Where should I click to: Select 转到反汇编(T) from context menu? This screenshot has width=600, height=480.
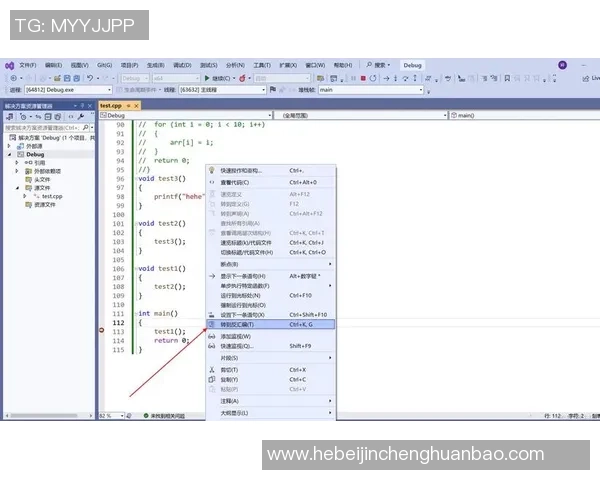click(x=236, y=324)
